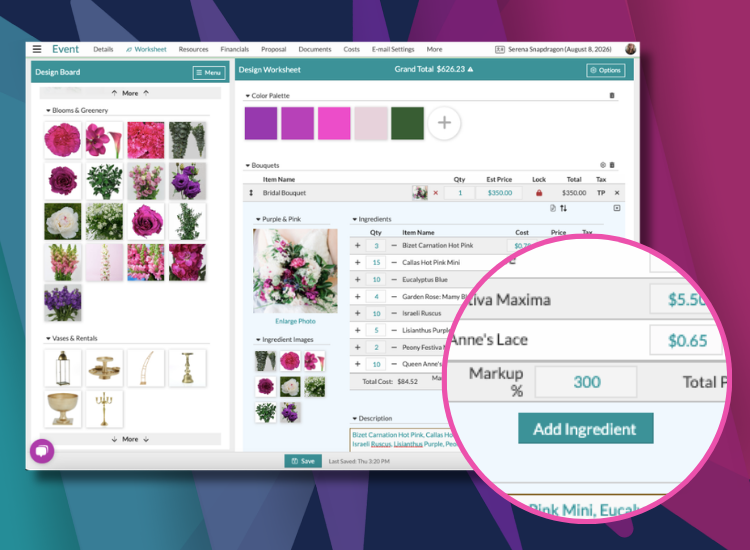Screen dimensions: 750x550
Task: Click the More down-arrows bar in Design Board
Action: 130,439
